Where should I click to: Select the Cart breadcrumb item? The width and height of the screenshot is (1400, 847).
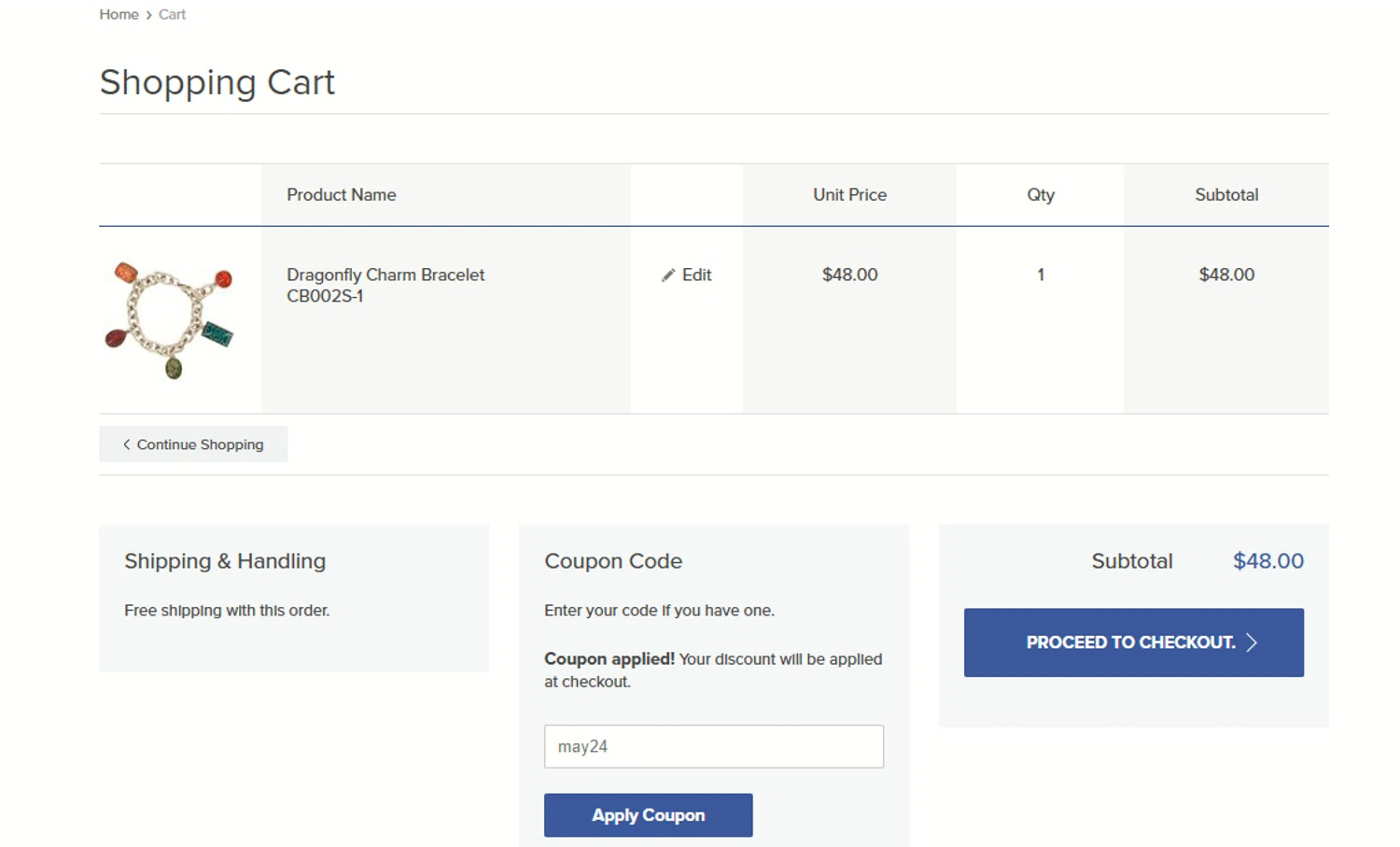click(x=172, y=15)
